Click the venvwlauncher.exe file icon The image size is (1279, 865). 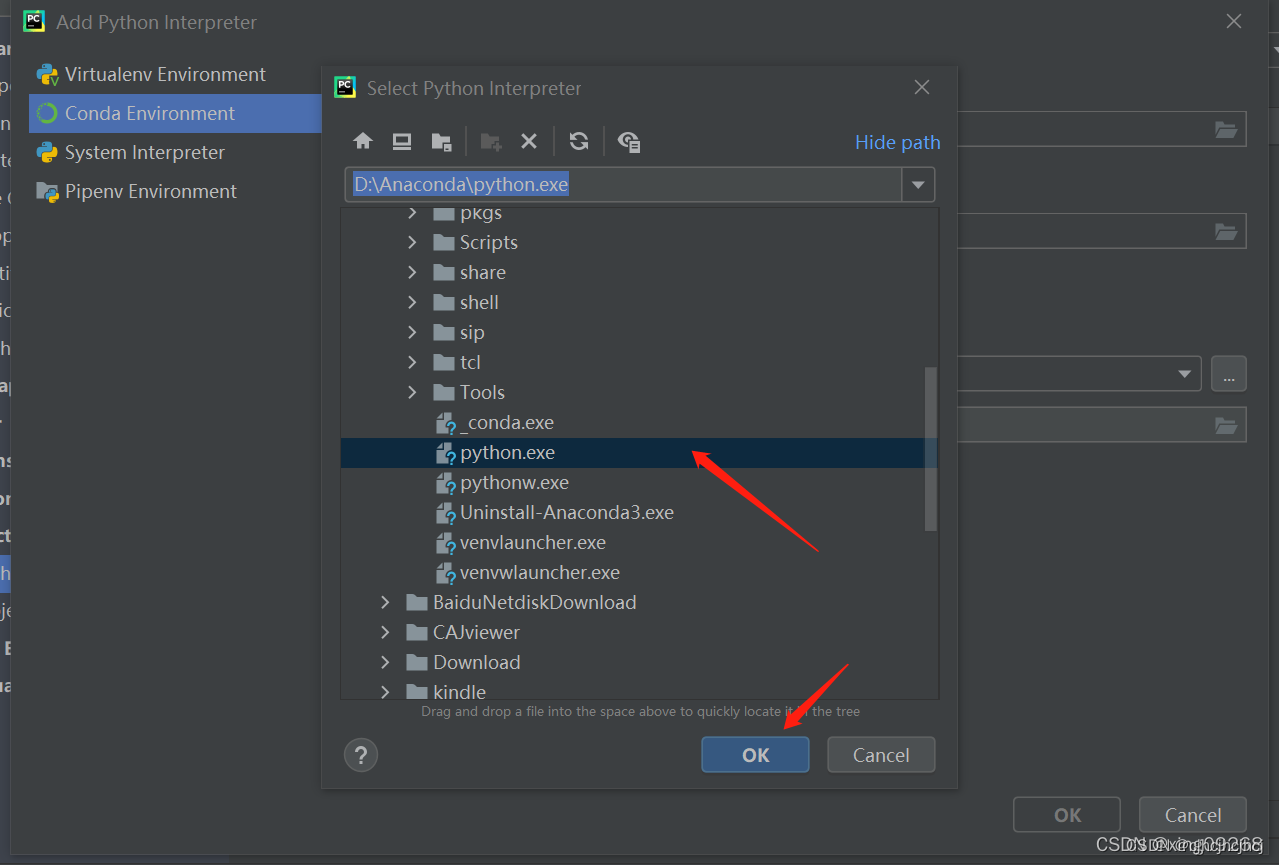coord(446,573)
